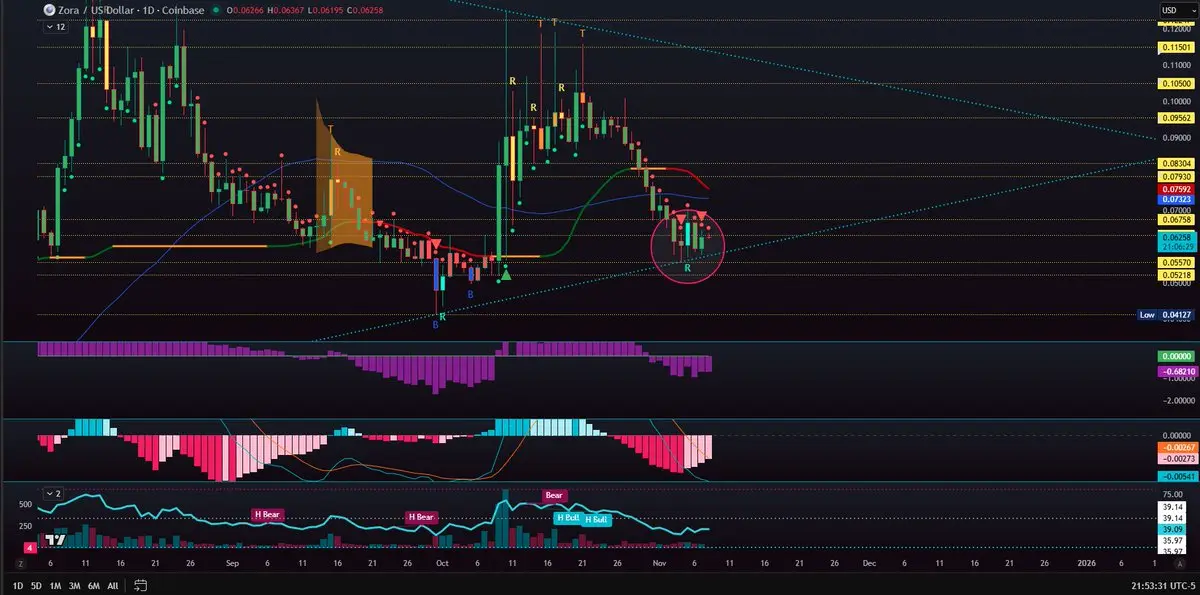1200x595 pixels.
Task: Select the 1M time range
Action: (56, 585)
